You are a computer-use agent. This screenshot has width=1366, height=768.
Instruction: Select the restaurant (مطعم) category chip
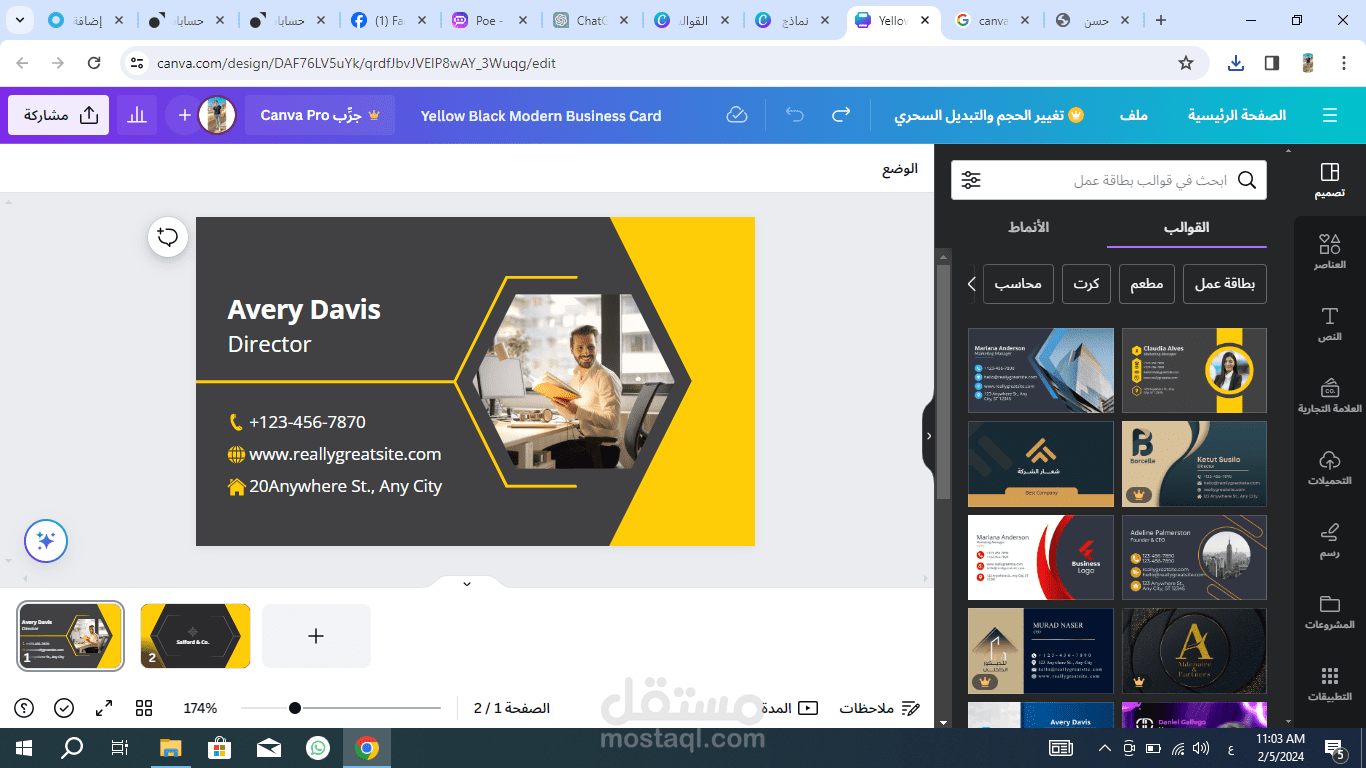click(x=1147, y=284)
